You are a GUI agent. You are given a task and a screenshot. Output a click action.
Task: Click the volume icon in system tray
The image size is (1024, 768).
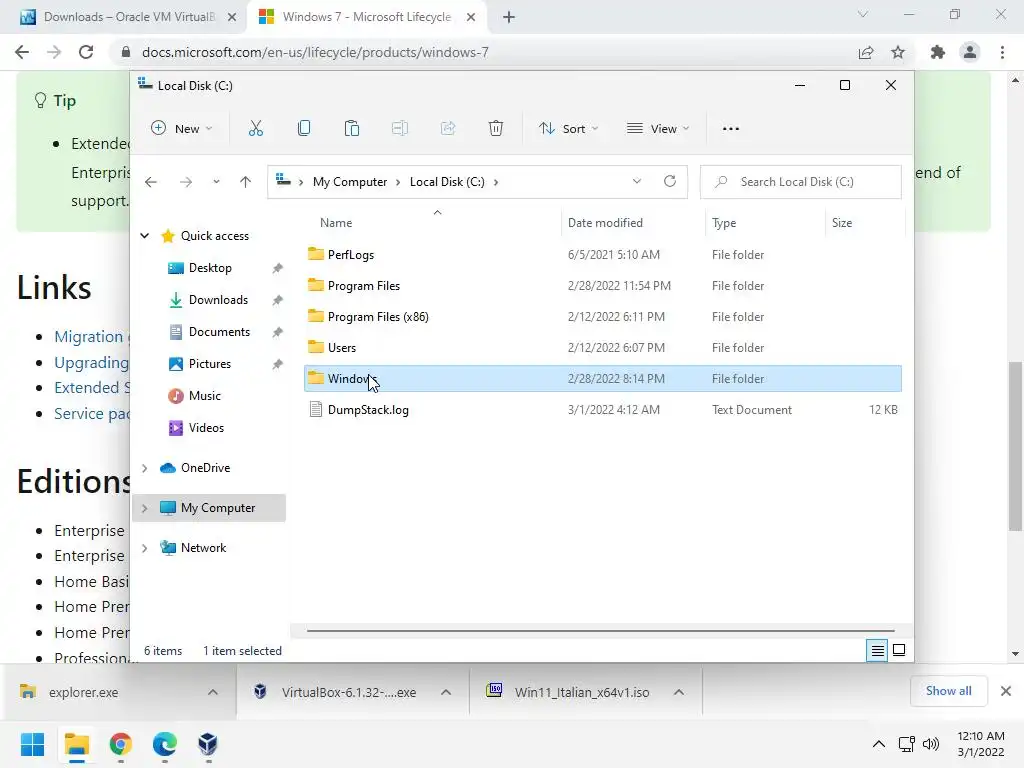click(x=931, y=744)
